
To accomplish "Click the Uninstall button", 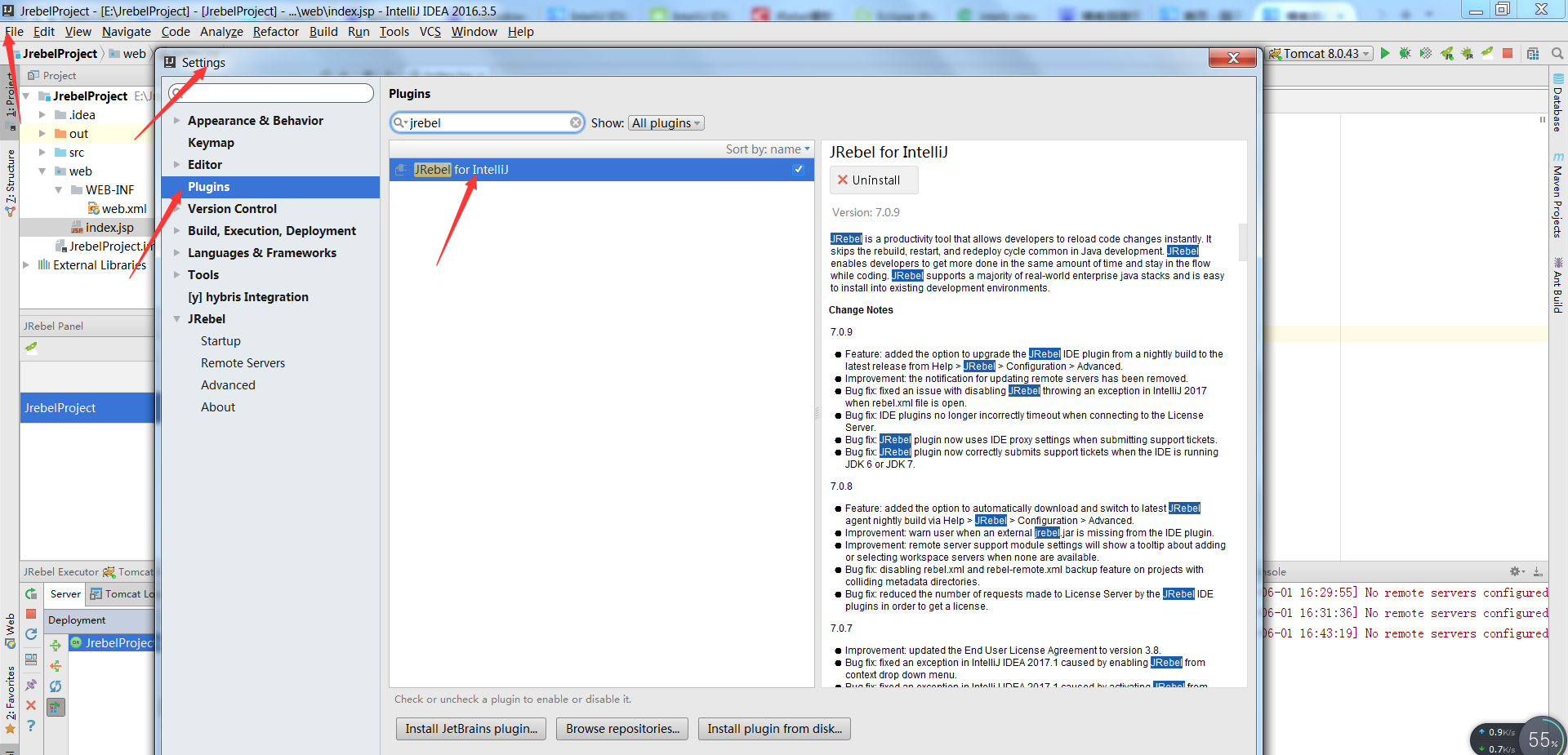I will 874,180.
